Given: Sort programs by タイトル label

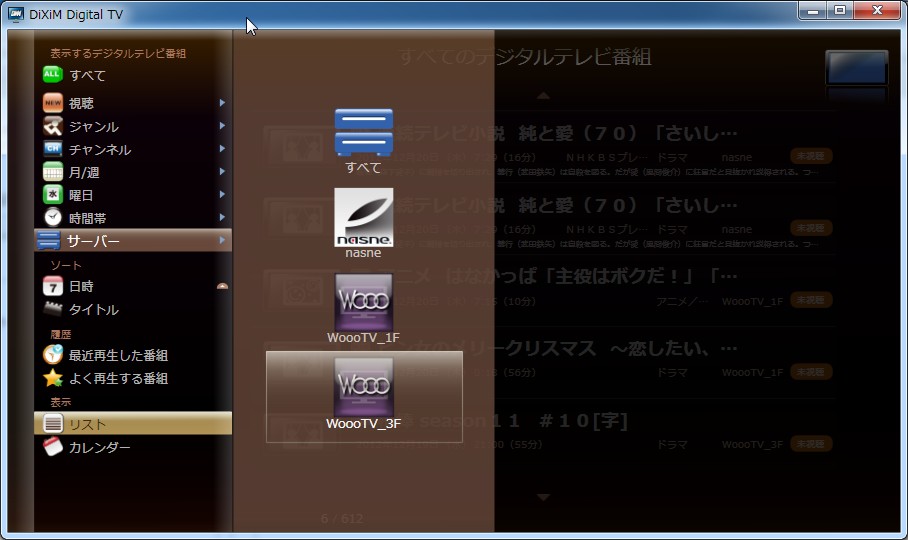Looking at the screenshot, I should (94, 310).
